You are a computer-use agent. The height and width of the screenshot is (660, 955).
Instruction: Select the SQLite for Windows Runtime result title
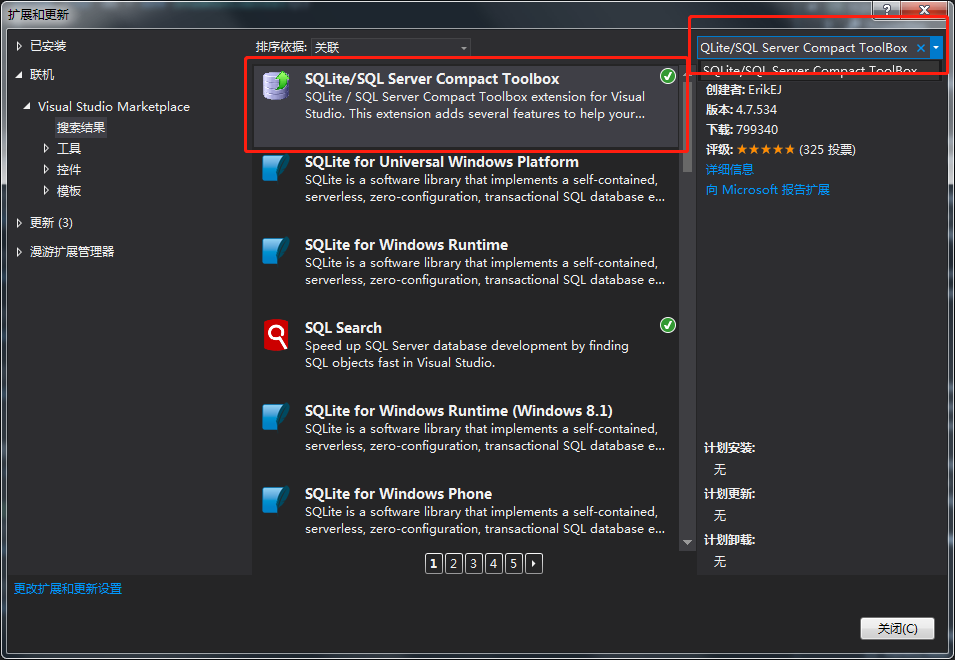click(x=406, y=245)
